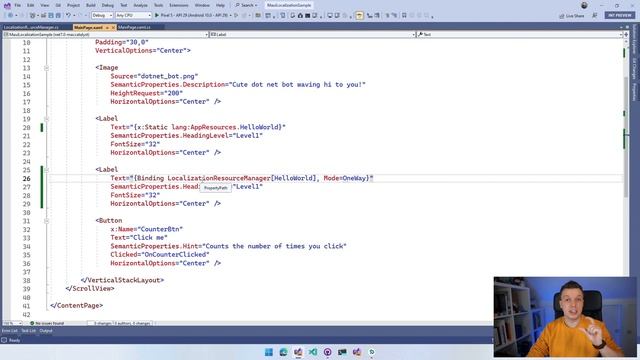Click the highlighted yellow toolbar icon
Image resolution: width=640 pixels, height=360 pixels.
click(359, 16)
